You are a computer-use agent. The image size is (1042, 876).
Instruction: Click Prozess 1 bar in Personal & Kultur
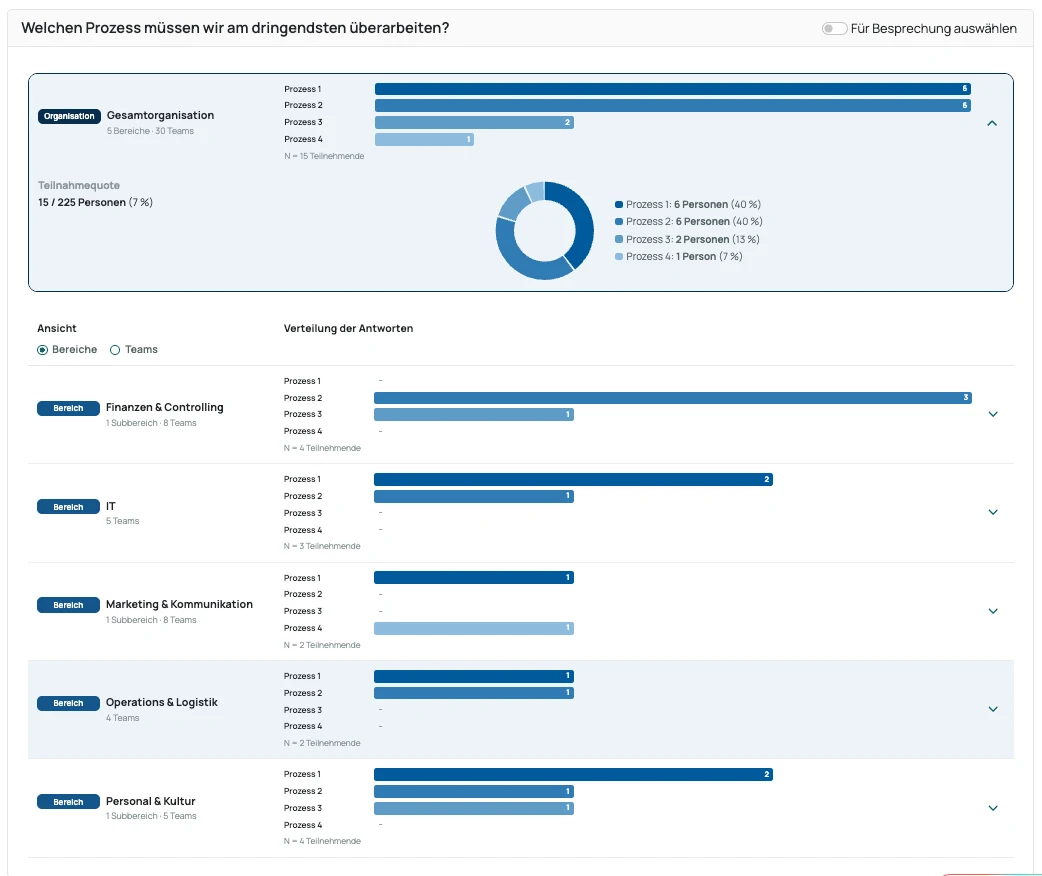tap(573, 775)
